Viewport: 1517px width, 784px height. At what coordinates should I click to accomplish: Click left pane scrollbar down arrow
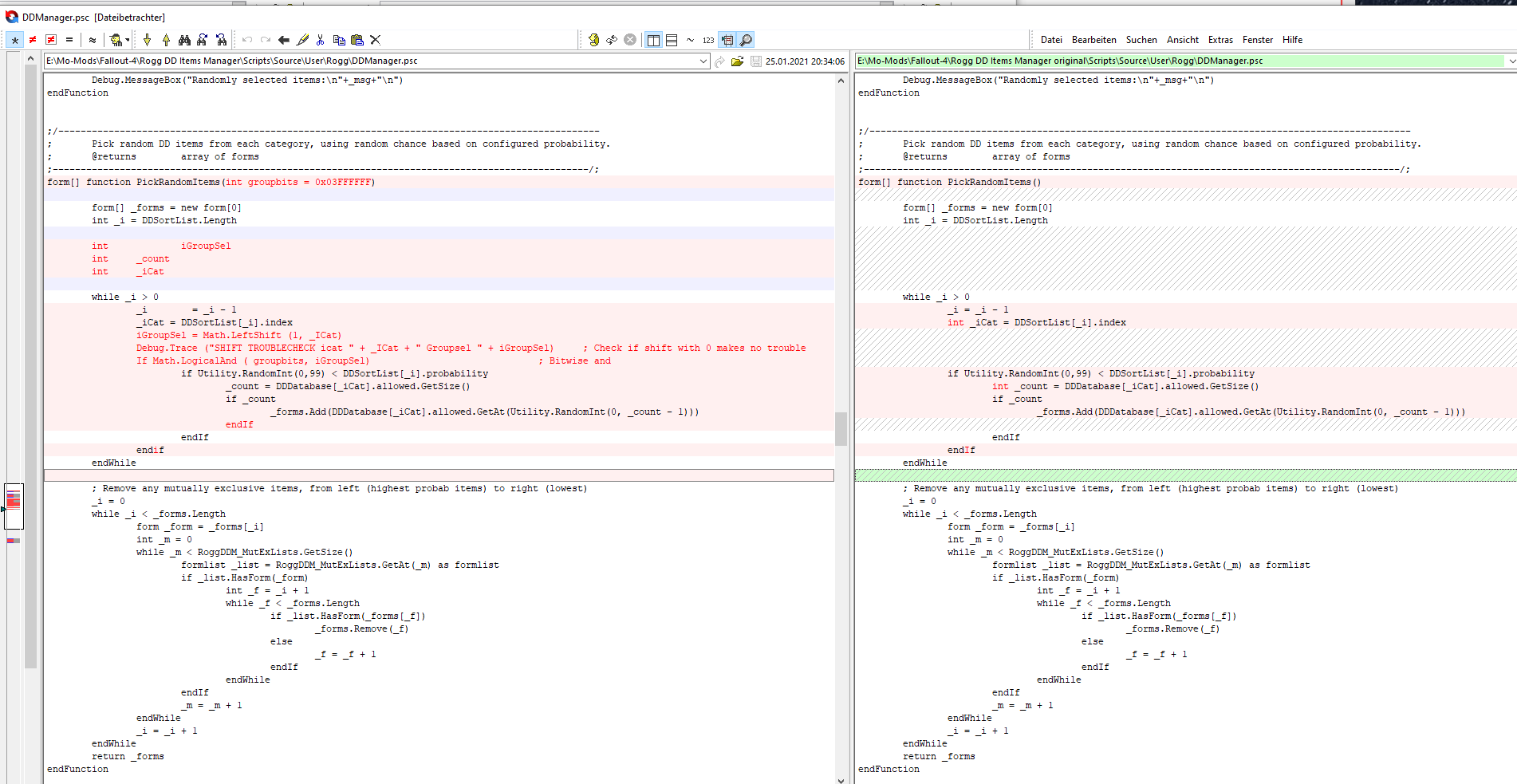click(841, 779)
